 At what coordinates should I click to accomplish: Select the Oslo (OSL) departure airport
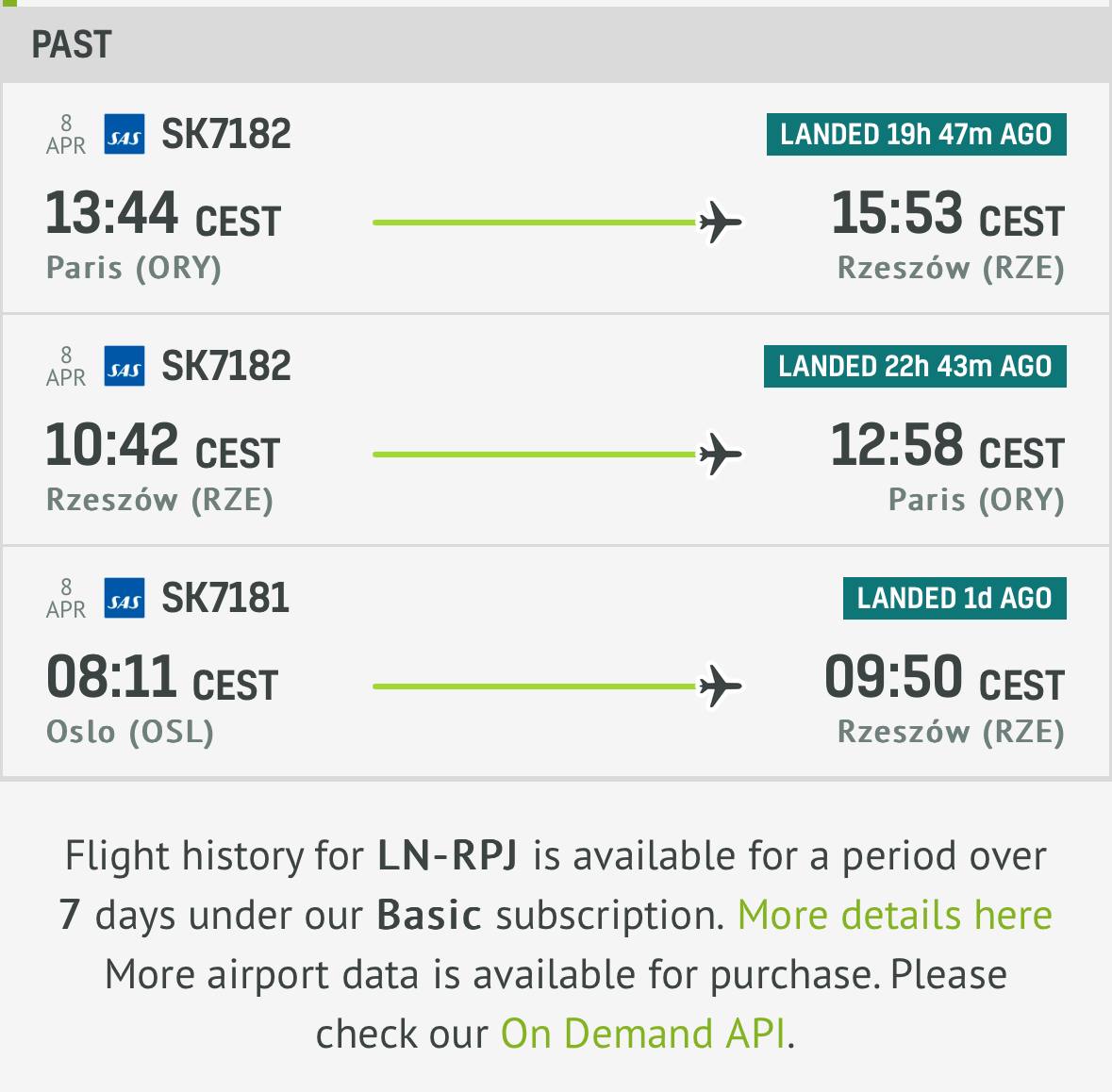point(130,733)
